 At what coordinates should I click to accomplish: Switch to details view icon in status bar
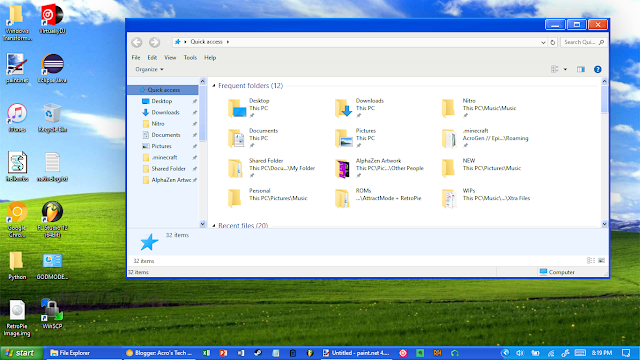pos(591,260)
